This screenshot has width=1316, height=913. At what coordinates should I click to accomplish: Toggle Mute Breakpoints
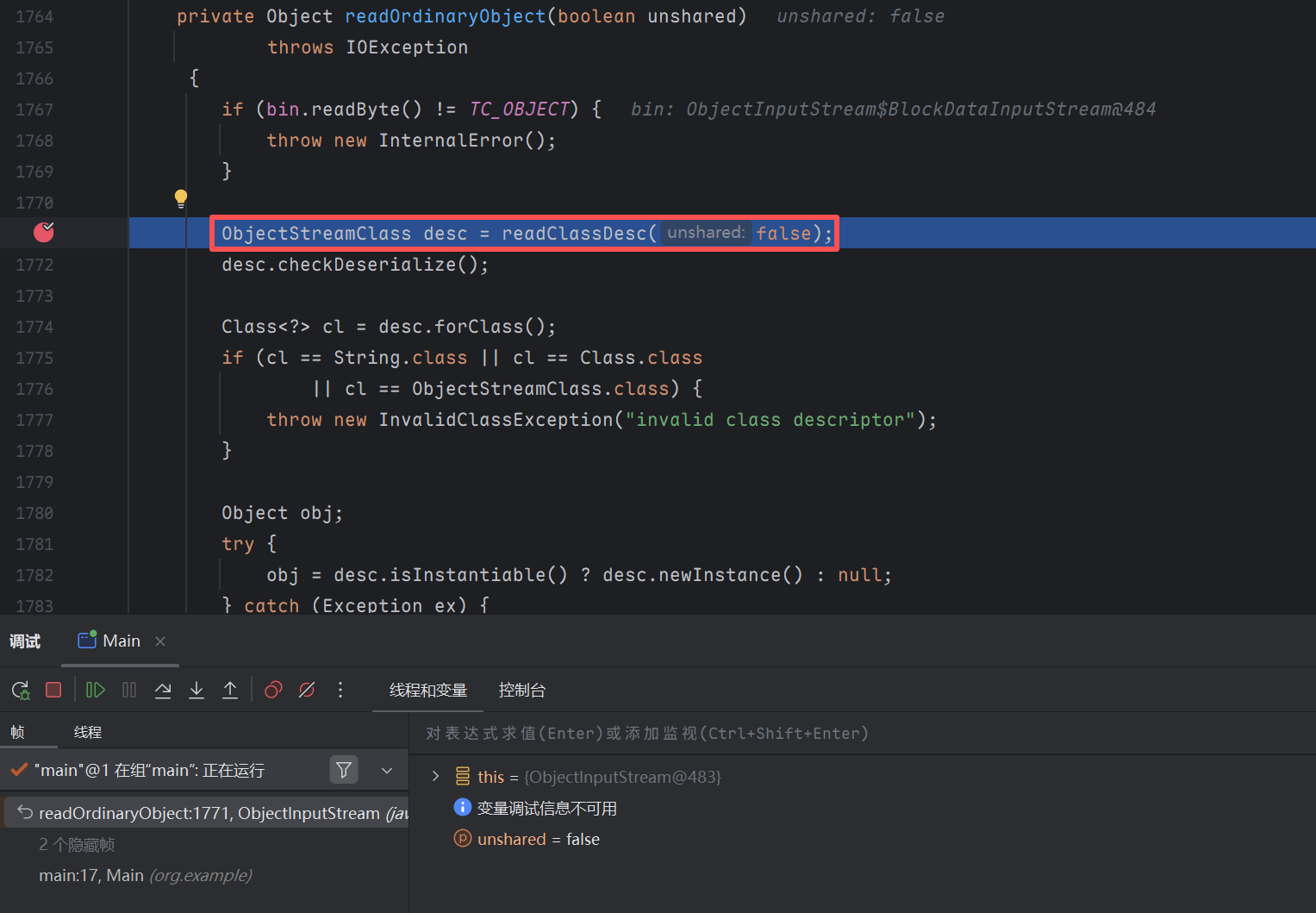307,690
